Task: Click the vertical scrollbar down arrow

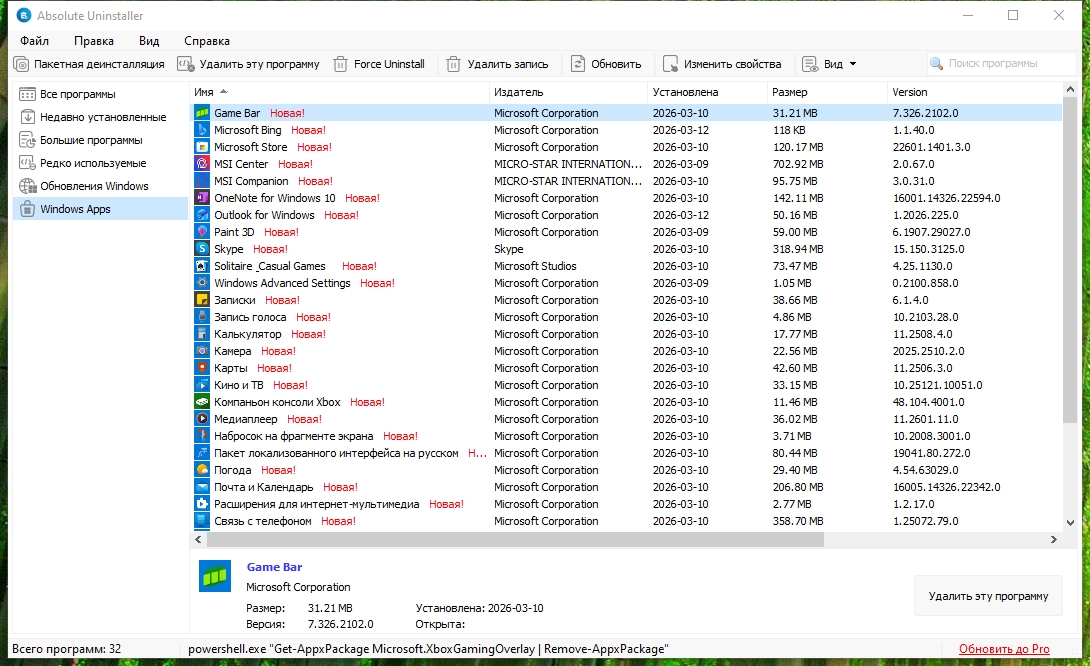Action: [1070, 523]
